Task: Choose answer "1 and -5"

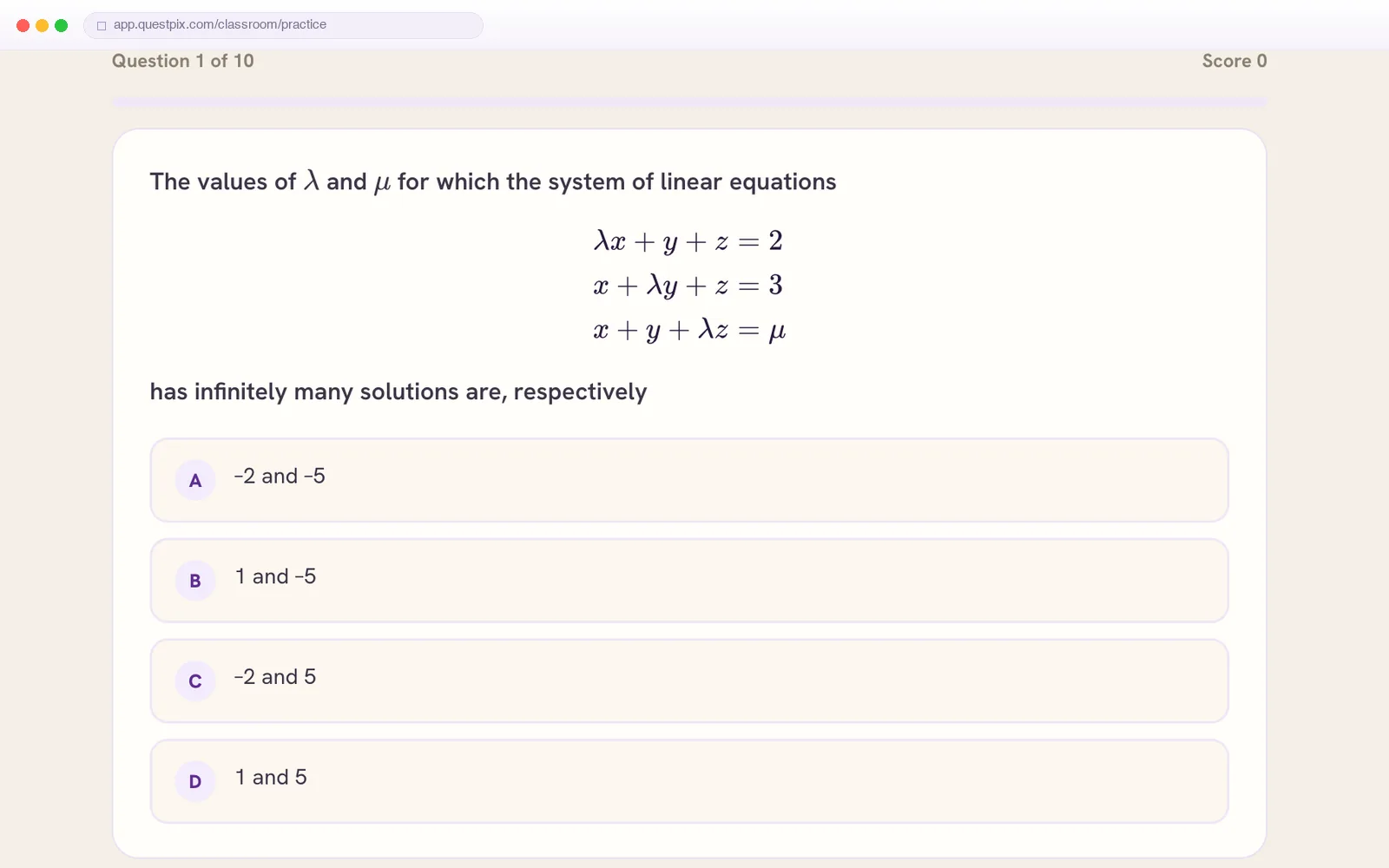Action: click(689, 581)
